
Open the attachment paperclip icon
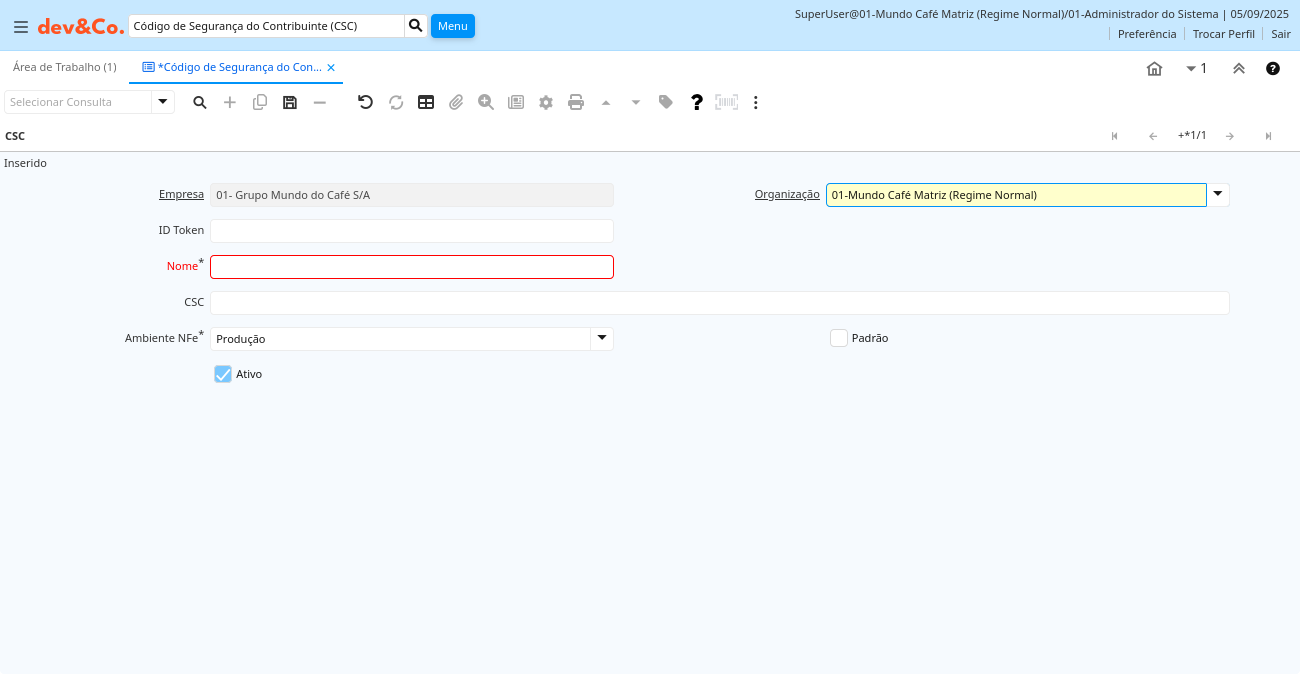[456, 102]
